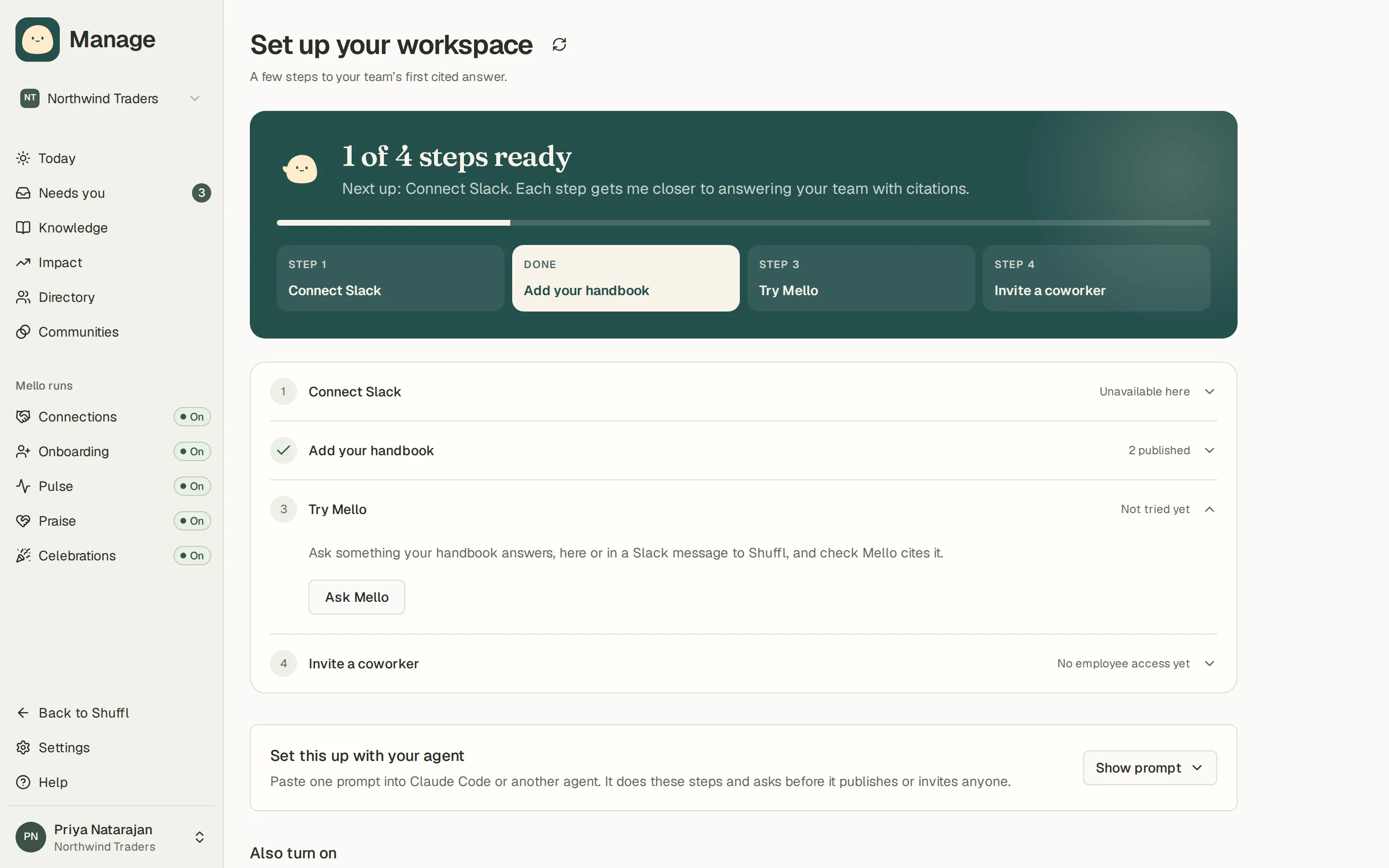Click the handshake icon for Connections

23,417
